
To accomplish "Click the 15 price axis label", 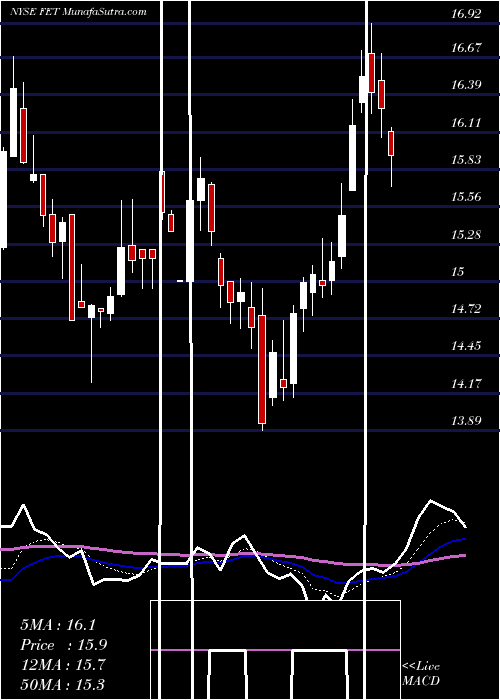I will point(458,271).
